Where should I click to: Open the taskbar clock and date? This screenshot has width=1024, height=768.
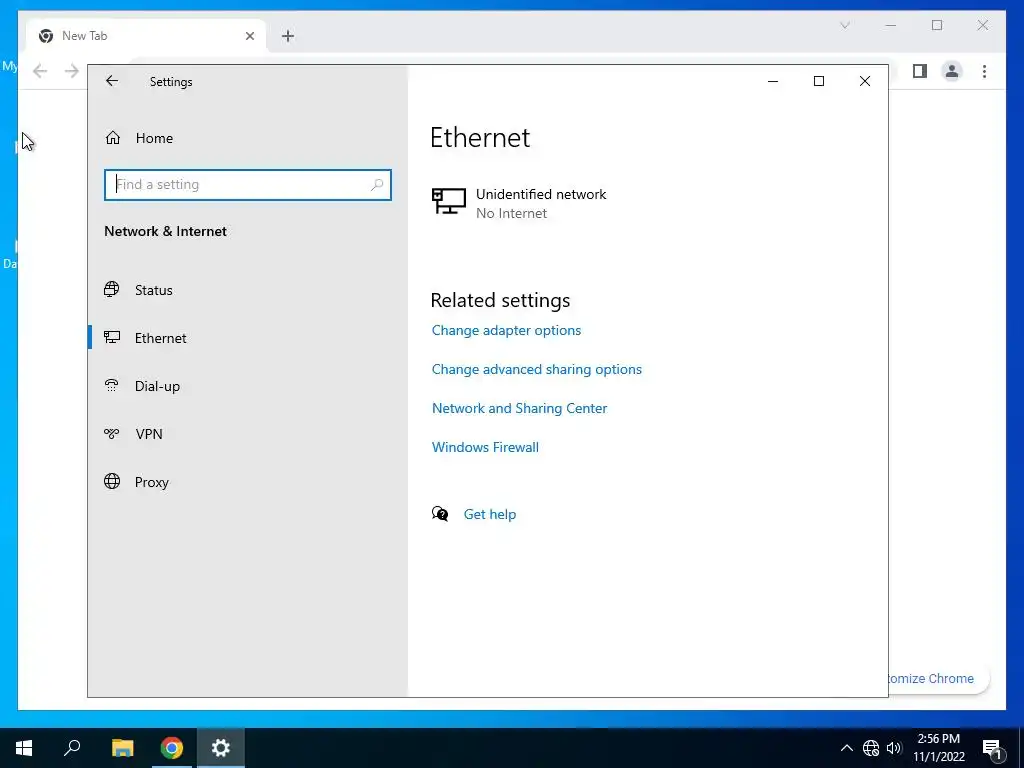(938, 748)
